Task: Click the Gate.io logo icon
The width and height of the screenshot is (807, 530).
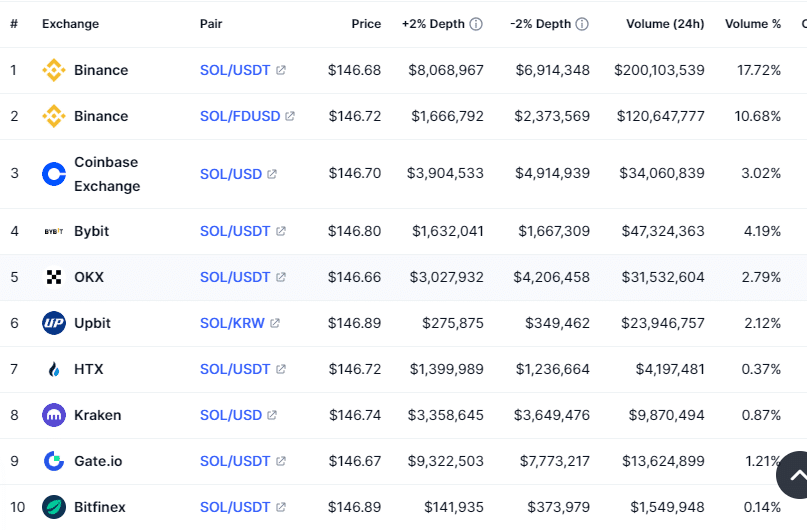Action: pos(54,461)
